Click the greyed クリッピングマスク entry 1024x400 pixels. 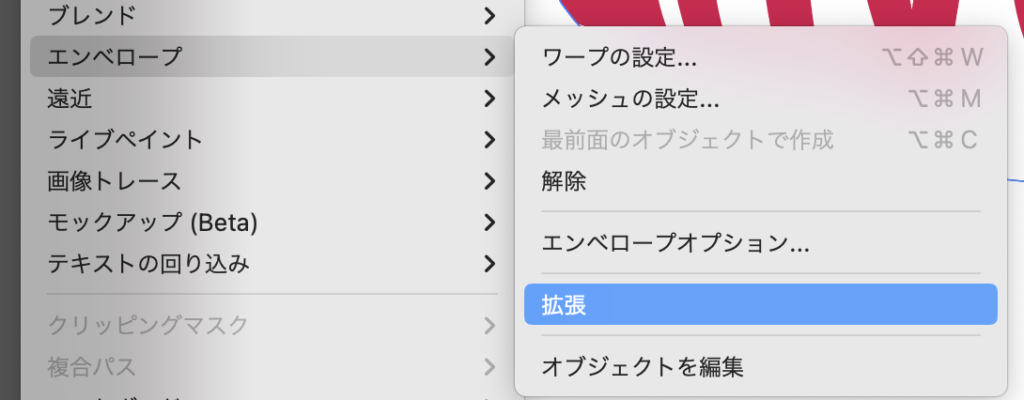point(147,325)
